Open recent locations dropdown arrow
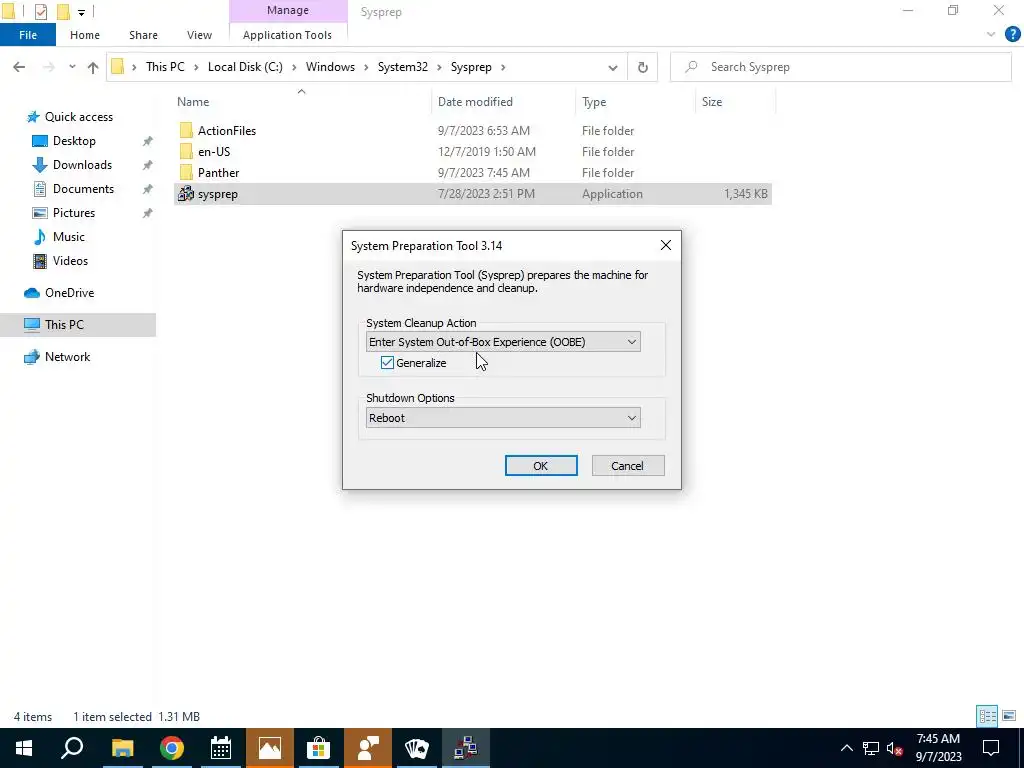The image size is (1024, 768). coord(72,67)
